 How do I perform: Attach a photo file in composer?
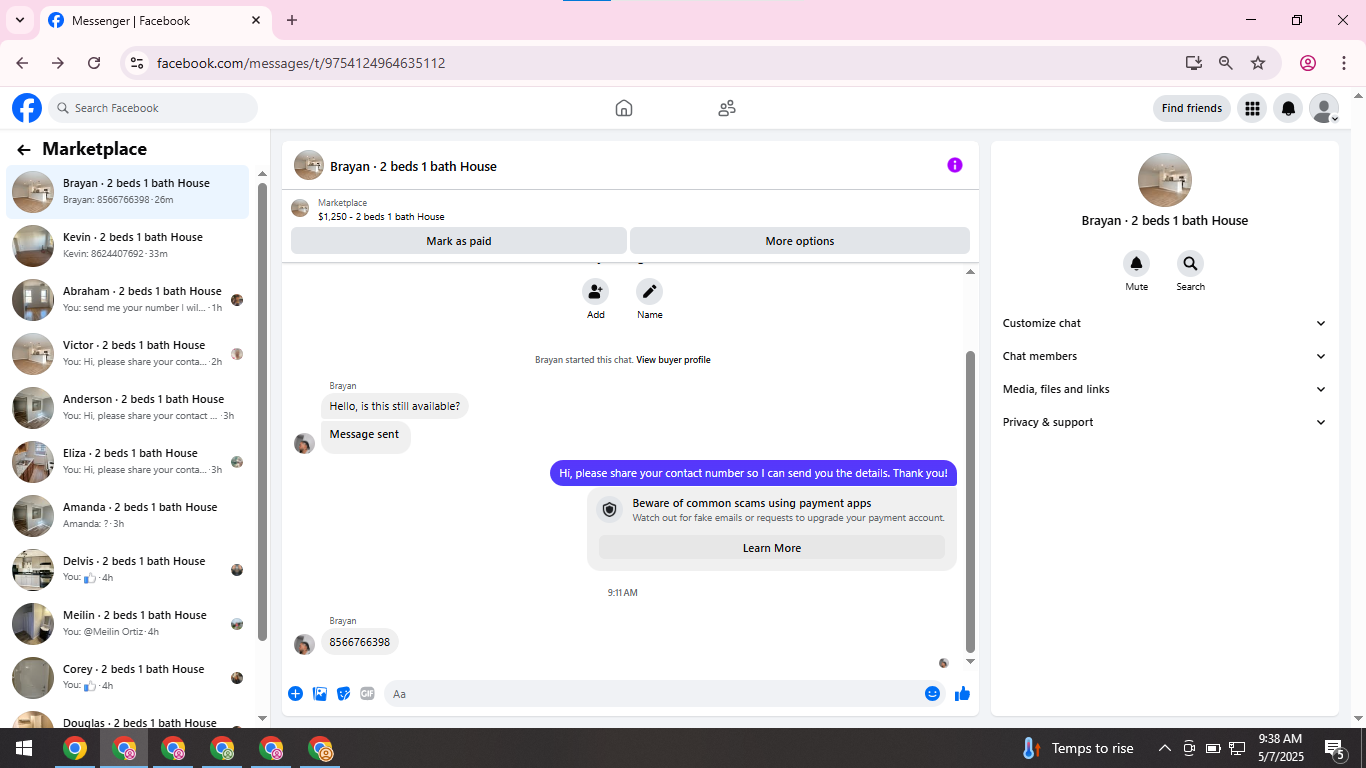pyautogui.click(x=320, y=693)
